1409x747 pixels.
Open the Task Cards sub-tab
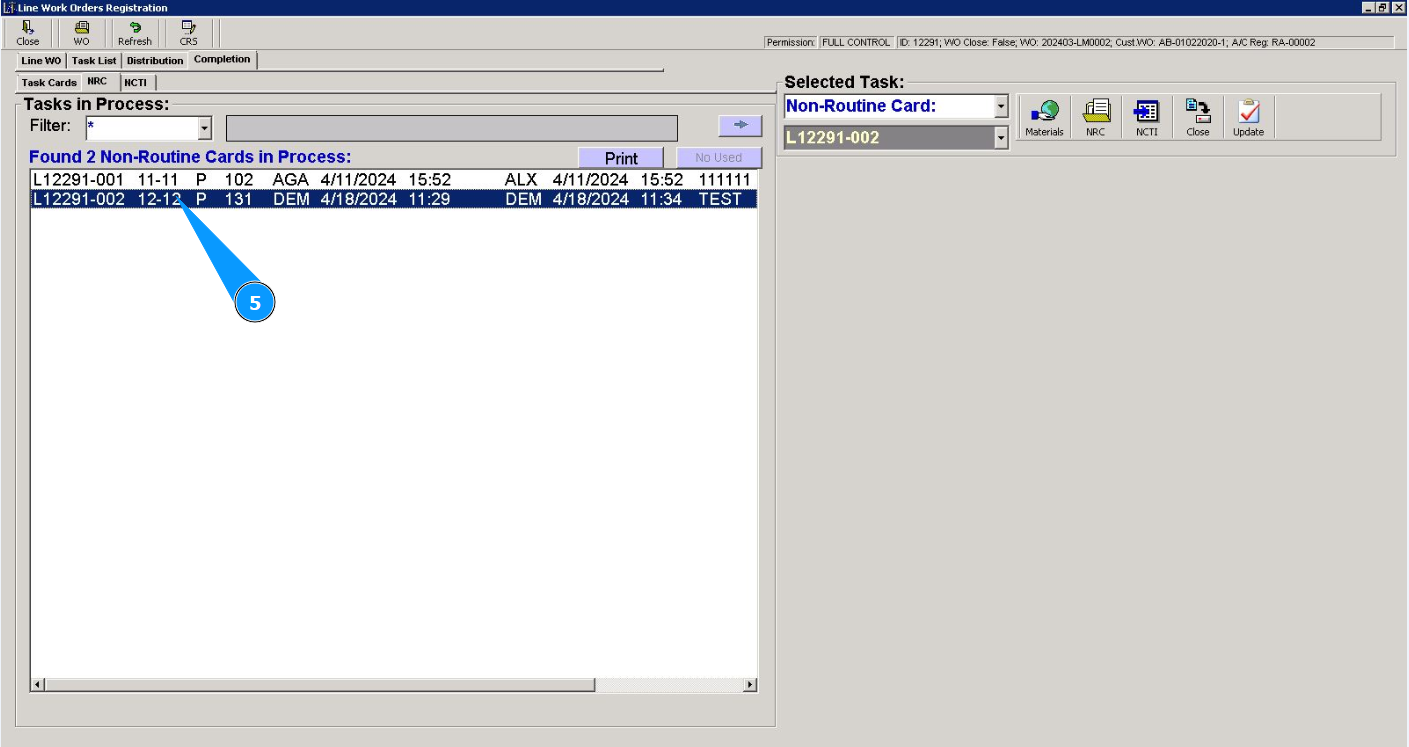[x=49, y=83]
